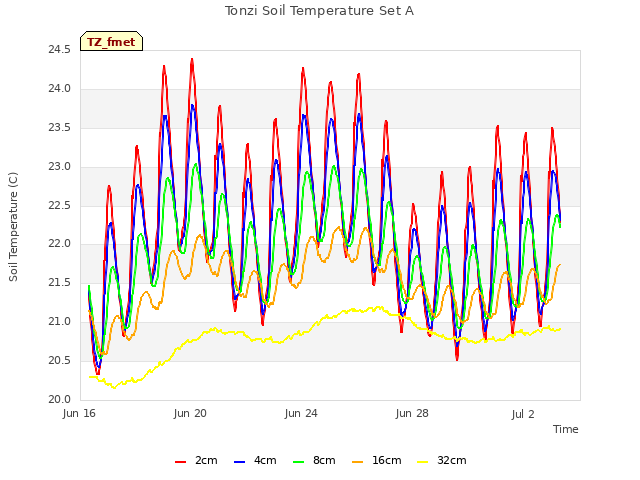Screen dimensions: 640x480
Task: Click the green 8cm legend swatch
Action: pyautogui.click(x=299, y=462)
